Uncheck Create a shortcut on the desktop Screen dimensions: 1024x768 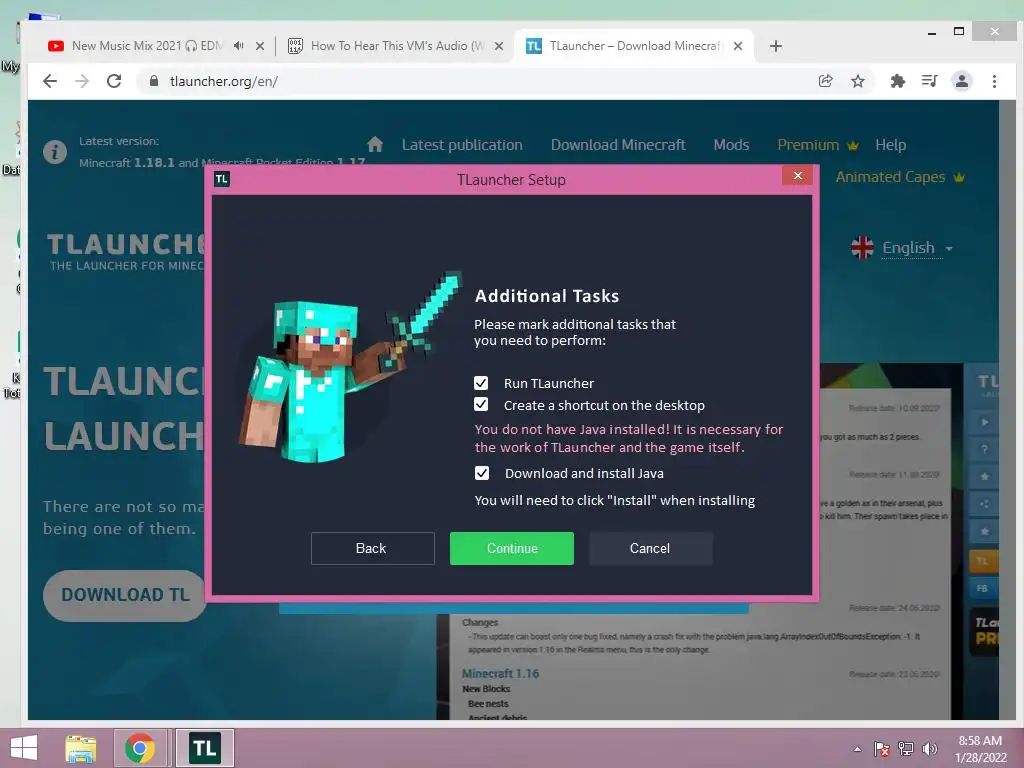481,404
